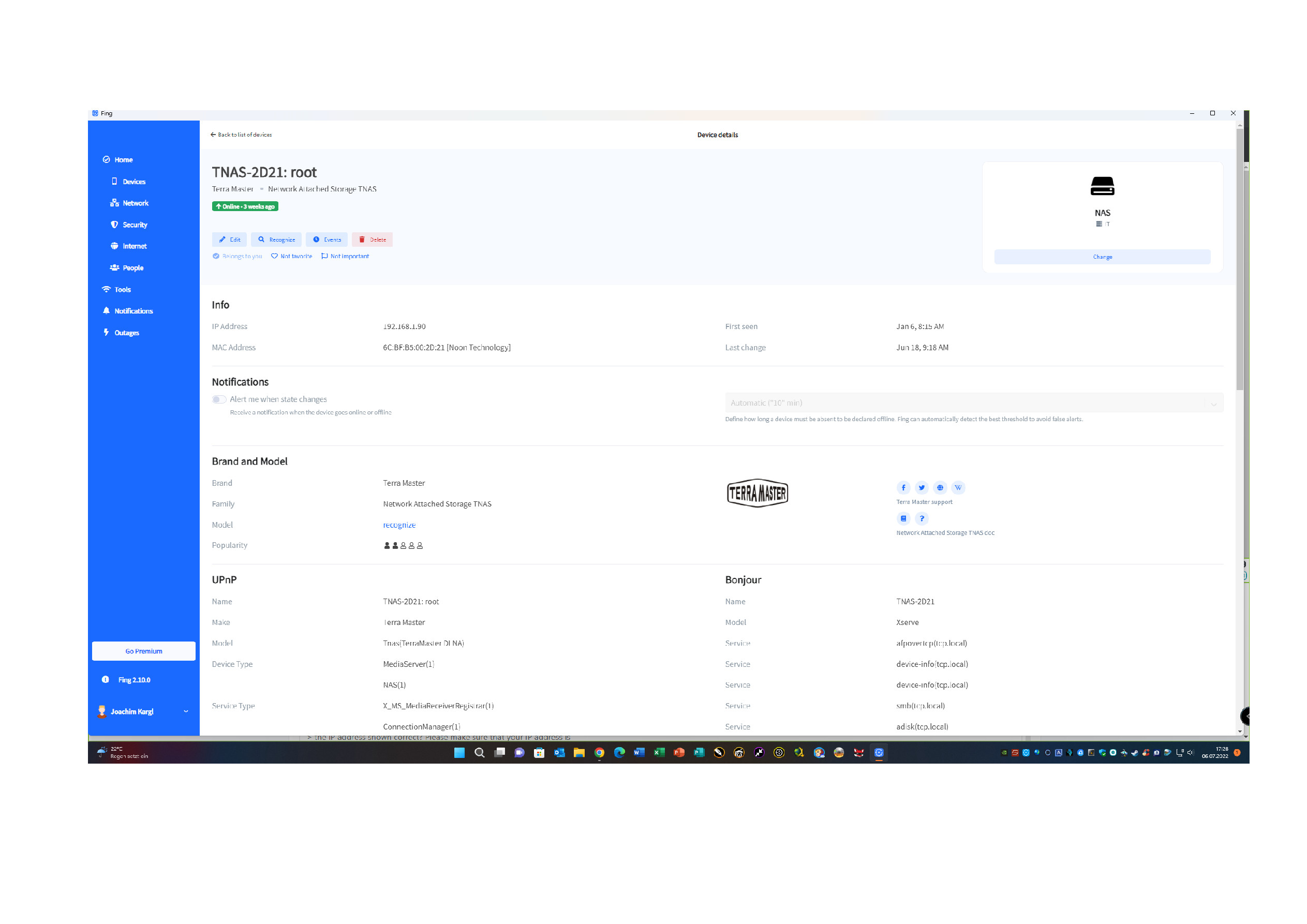Go back to list of devices
1307x924 pixels.
pos(241,135)
